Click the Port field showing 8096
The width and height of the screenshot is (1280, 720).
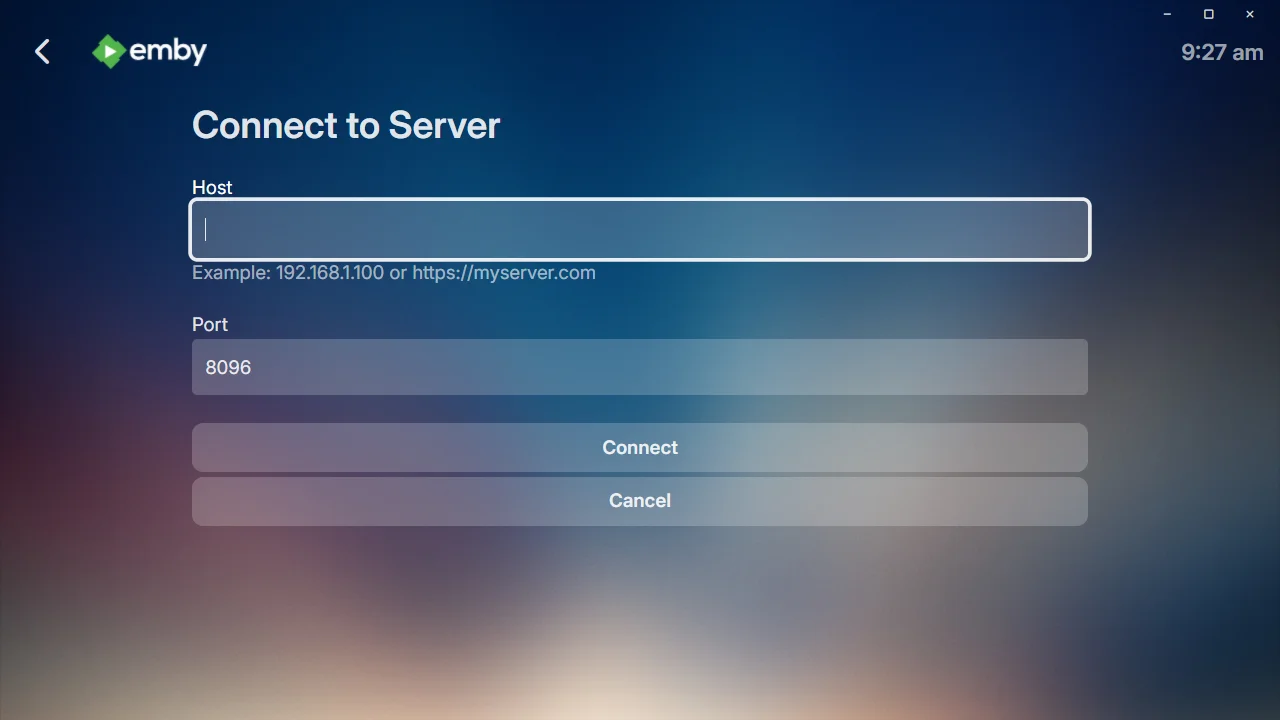tap(640, 367)
